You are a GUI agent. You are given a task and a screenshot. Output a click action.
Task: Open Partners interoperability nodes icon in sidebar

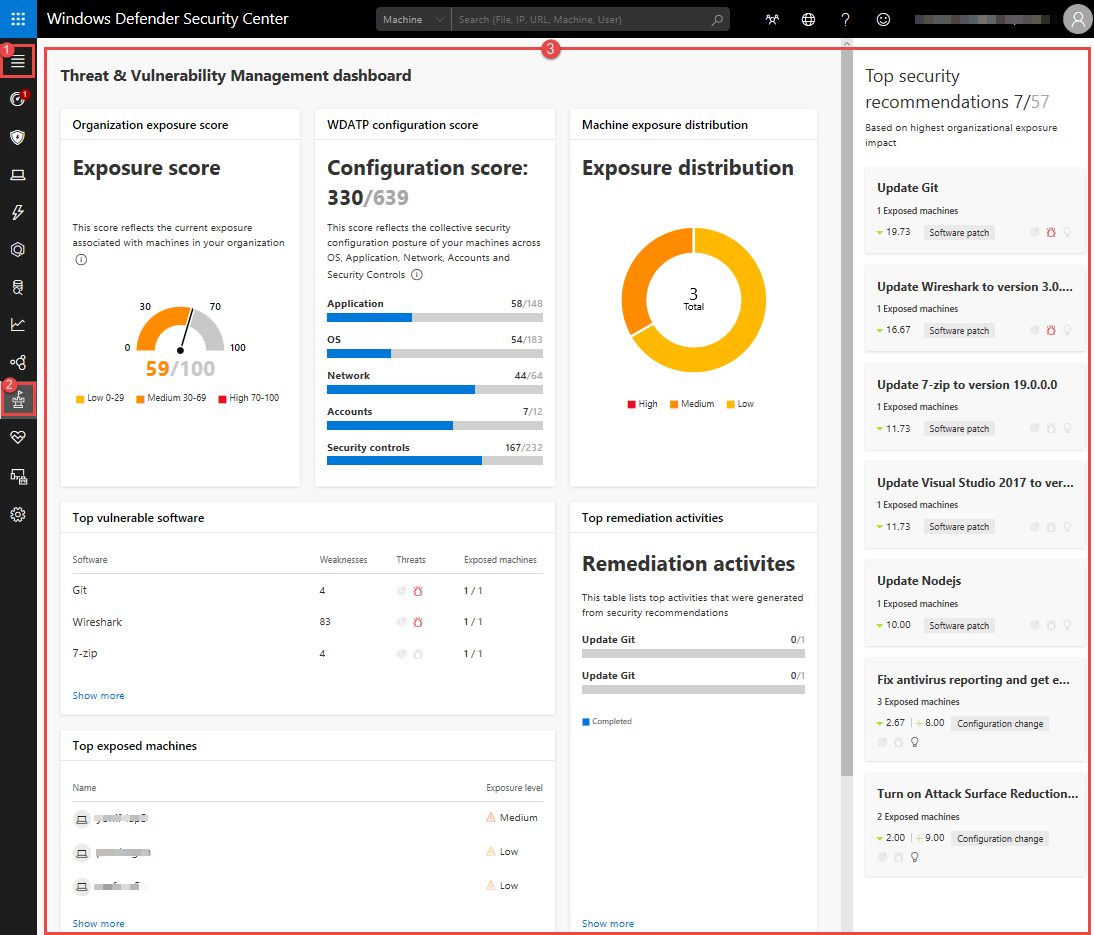[x=18, y=362]
